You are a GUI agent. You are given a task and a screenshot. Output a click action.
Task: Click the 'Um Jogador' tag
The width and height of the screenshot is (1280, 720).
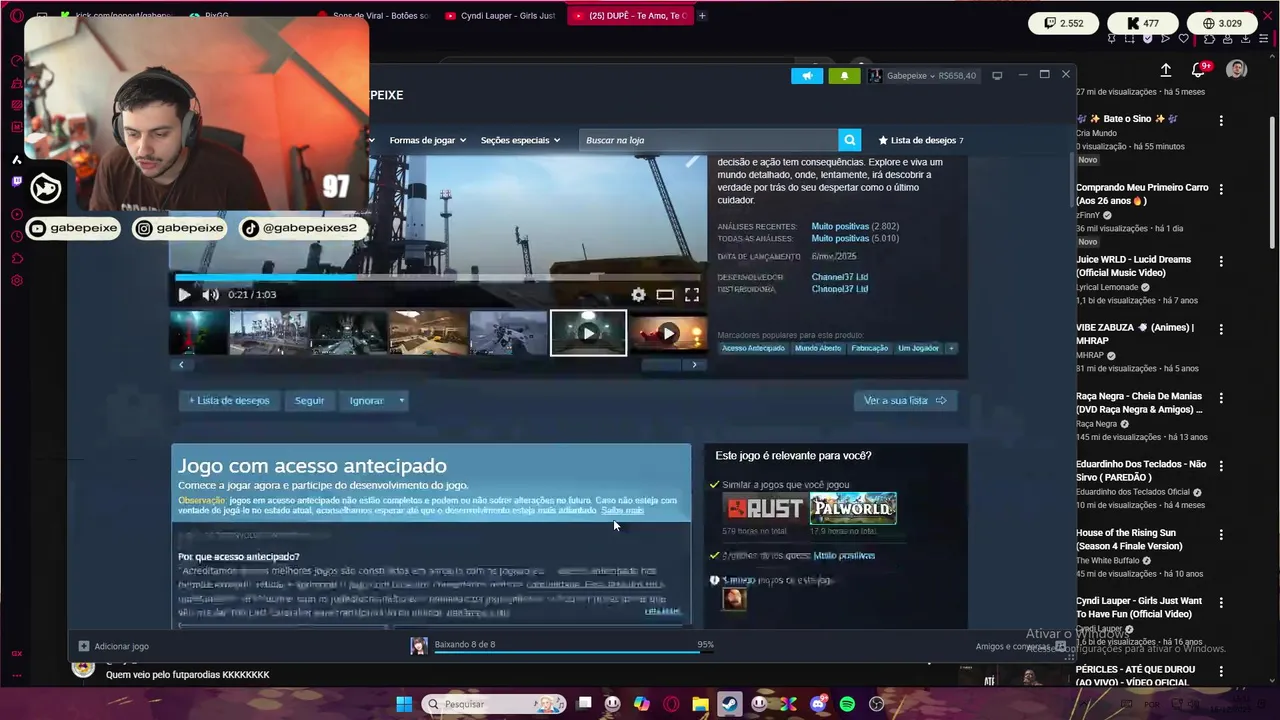[918, 348]
